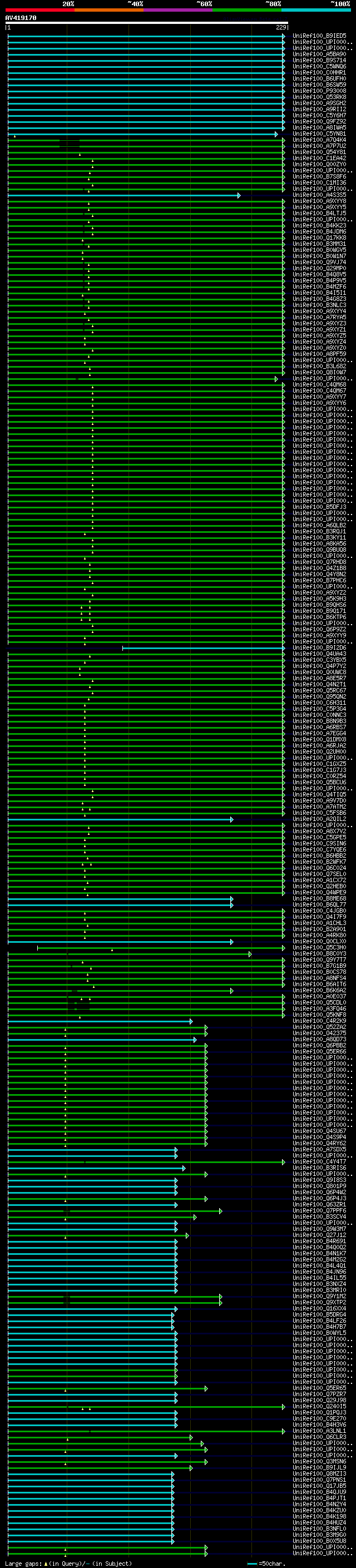This screenshot has height=1568, width=356.
Task: Click the cyan alignment bar for UniRef100_A2Q1L2
Action: point(121,819)
